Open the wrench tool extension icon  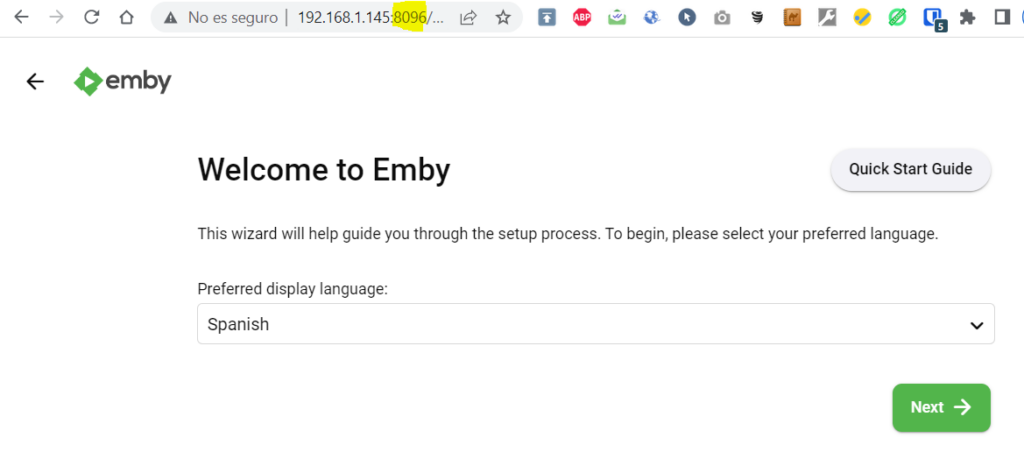[827, 18]
